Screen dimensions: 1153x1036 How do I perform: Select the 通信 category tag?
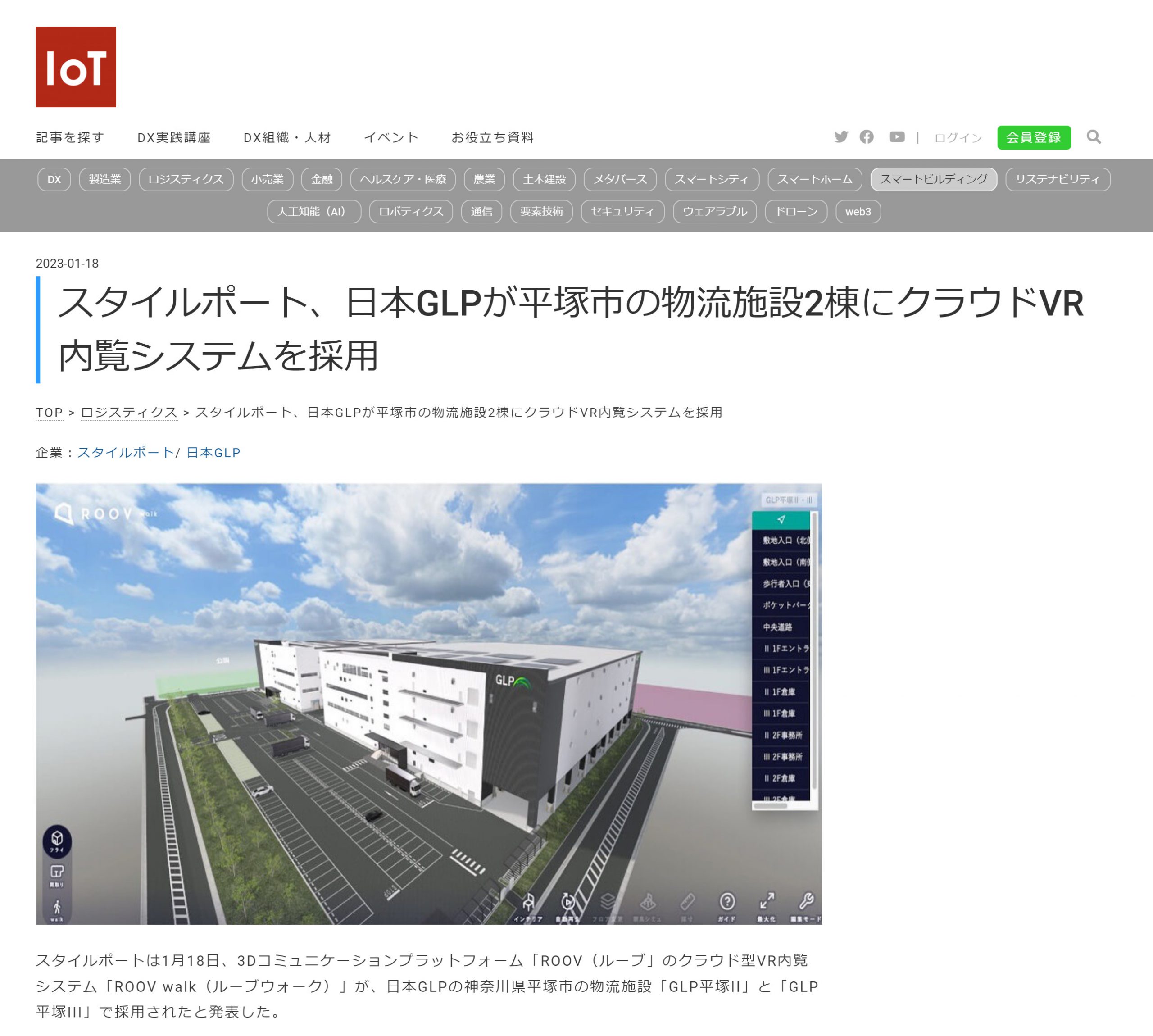pyautogui.click(x=481, y=212)
